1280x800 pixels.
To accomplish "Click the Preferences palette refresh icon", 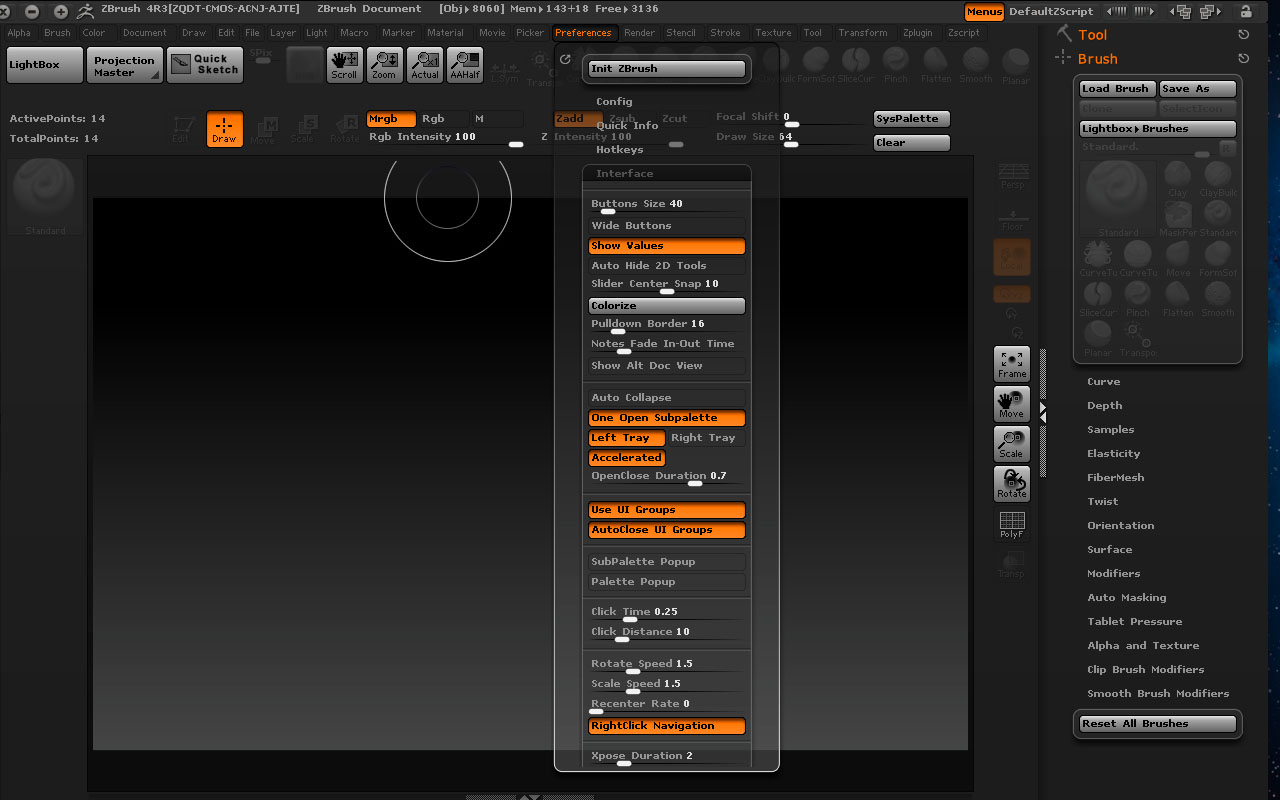I will (566, 59).
